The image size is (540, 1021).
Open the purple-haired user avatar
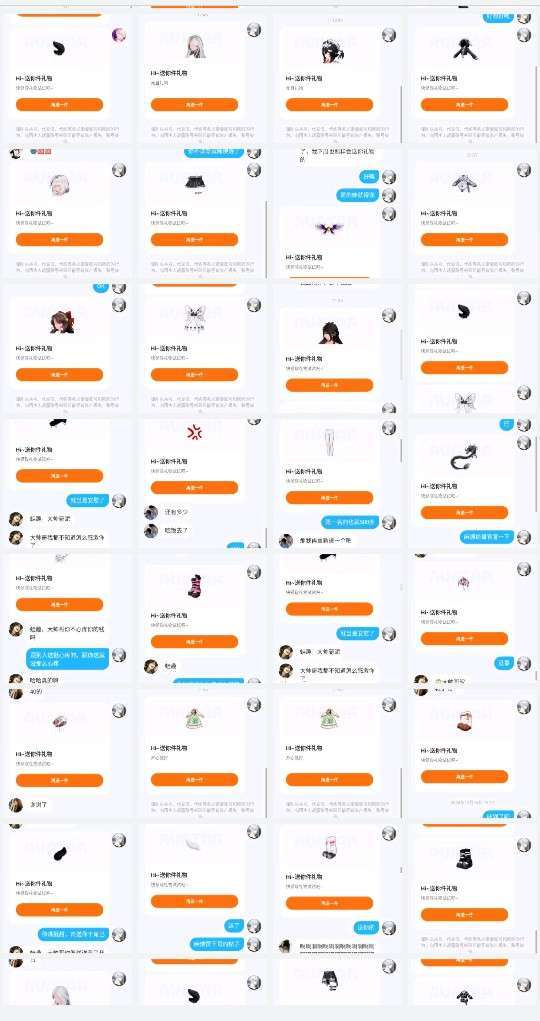click(119, 35)
